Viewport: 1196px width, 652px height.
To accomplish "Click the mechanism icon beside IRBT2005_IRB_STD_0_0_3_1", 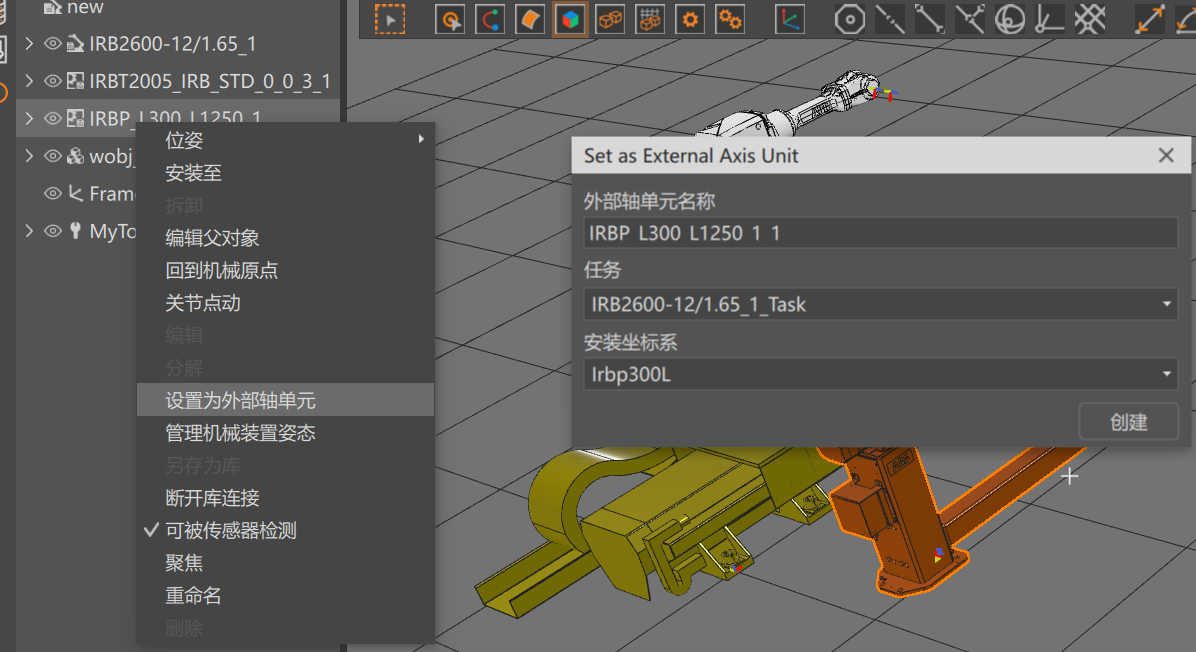I will (x=75, y=81).
